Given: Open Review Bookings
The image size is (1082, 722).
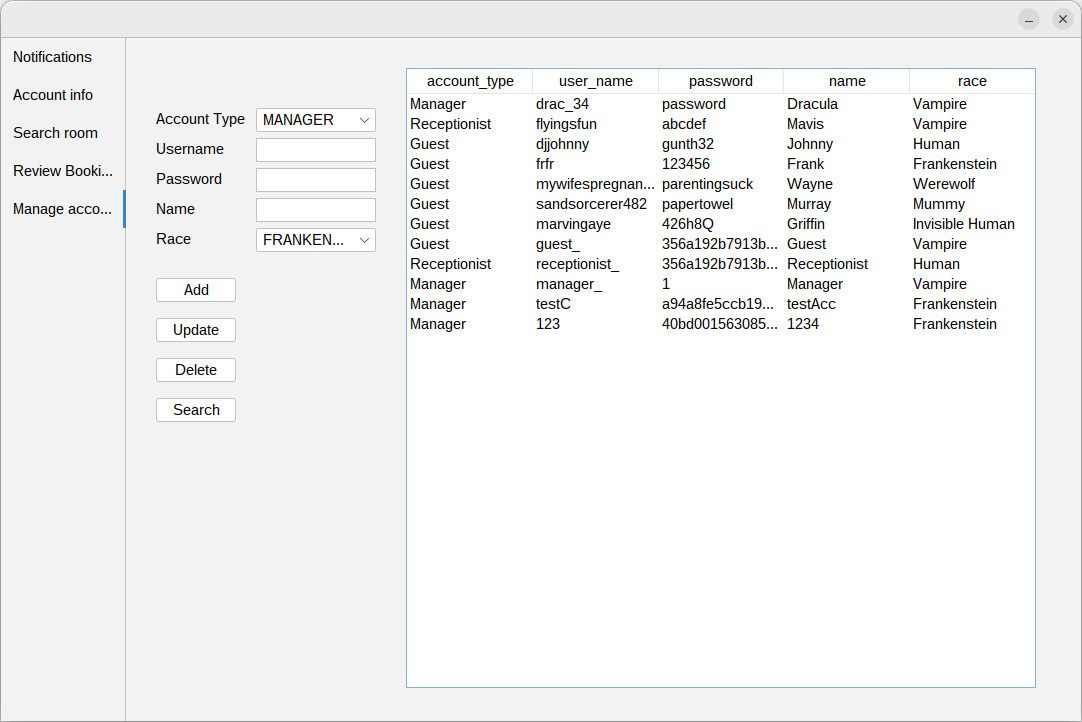Looking at the screenshot, I should 62,171.
